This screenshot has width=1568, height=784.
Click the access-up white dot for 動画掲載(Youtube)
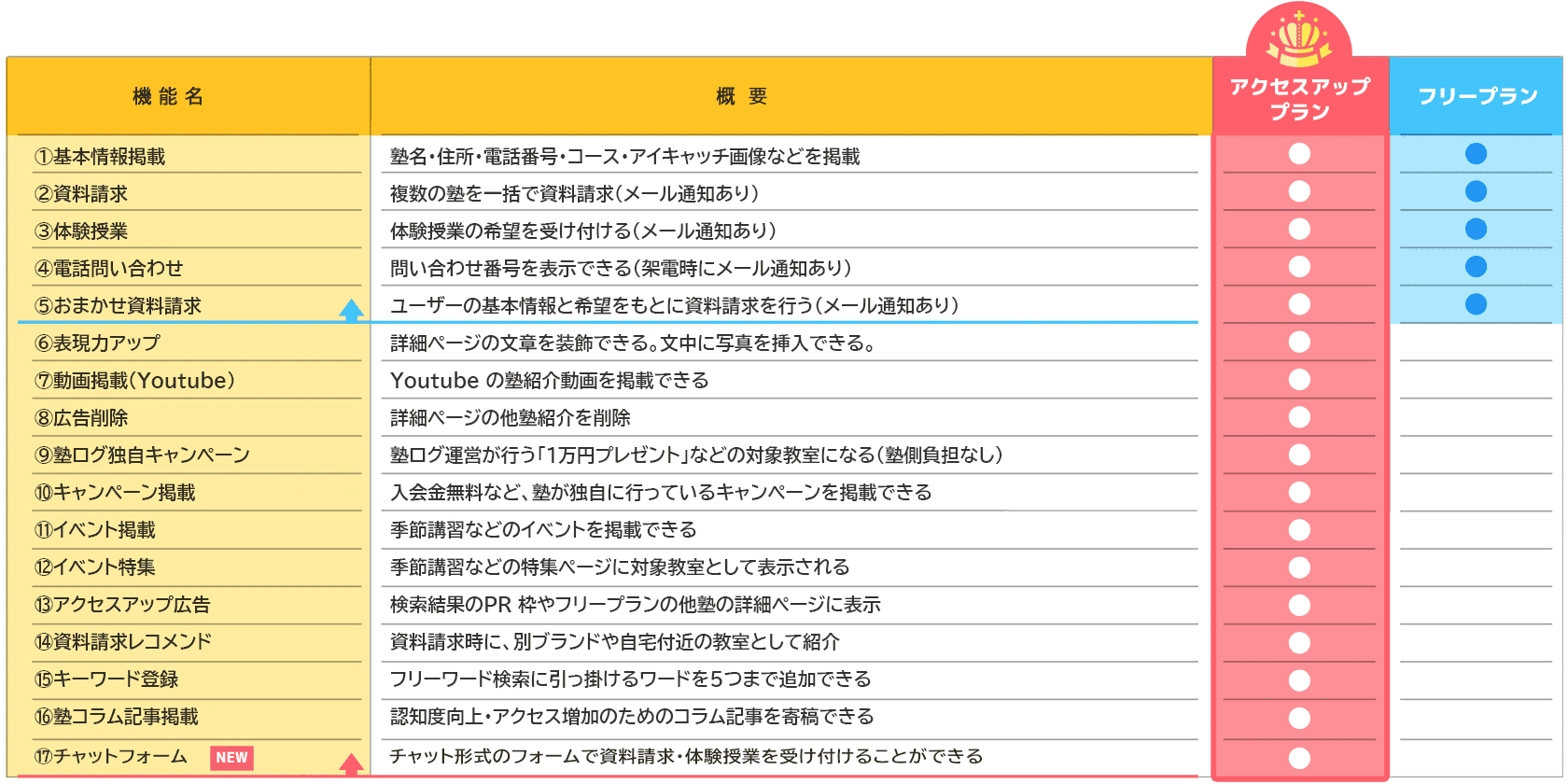click(1299, 380)
